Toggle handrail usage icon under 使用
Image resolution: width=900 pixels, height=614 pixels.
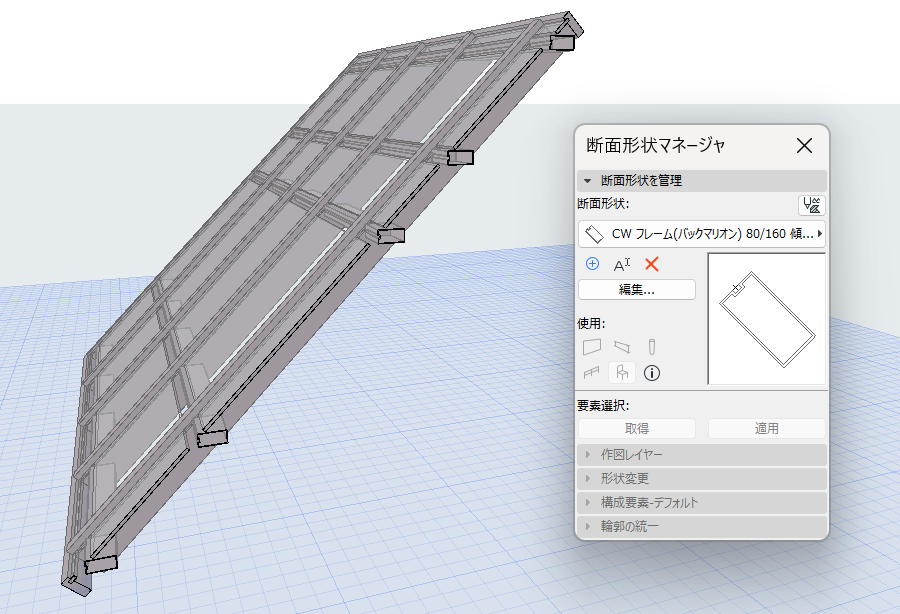click(x=592, y=373)
